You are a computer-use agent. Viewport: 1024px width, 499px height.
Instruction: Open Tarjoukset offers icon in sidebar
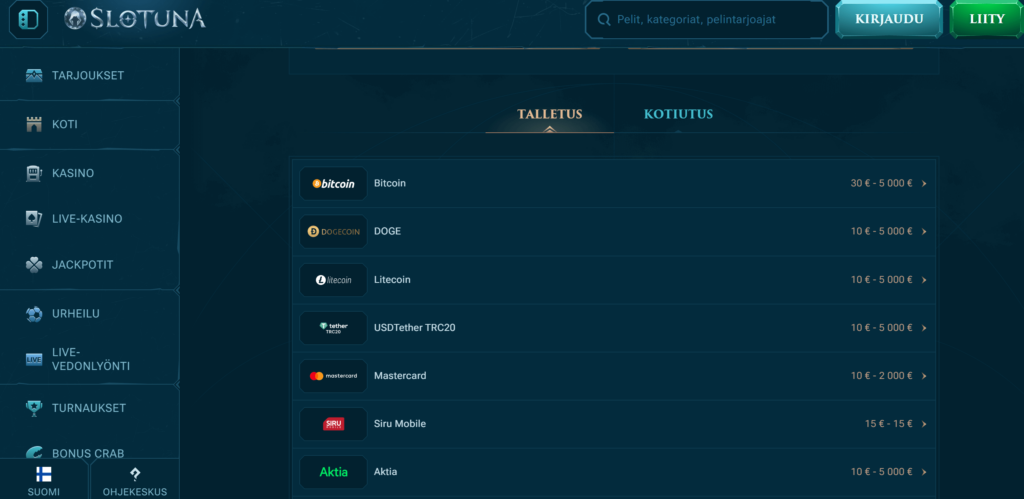tap(34, 76)
